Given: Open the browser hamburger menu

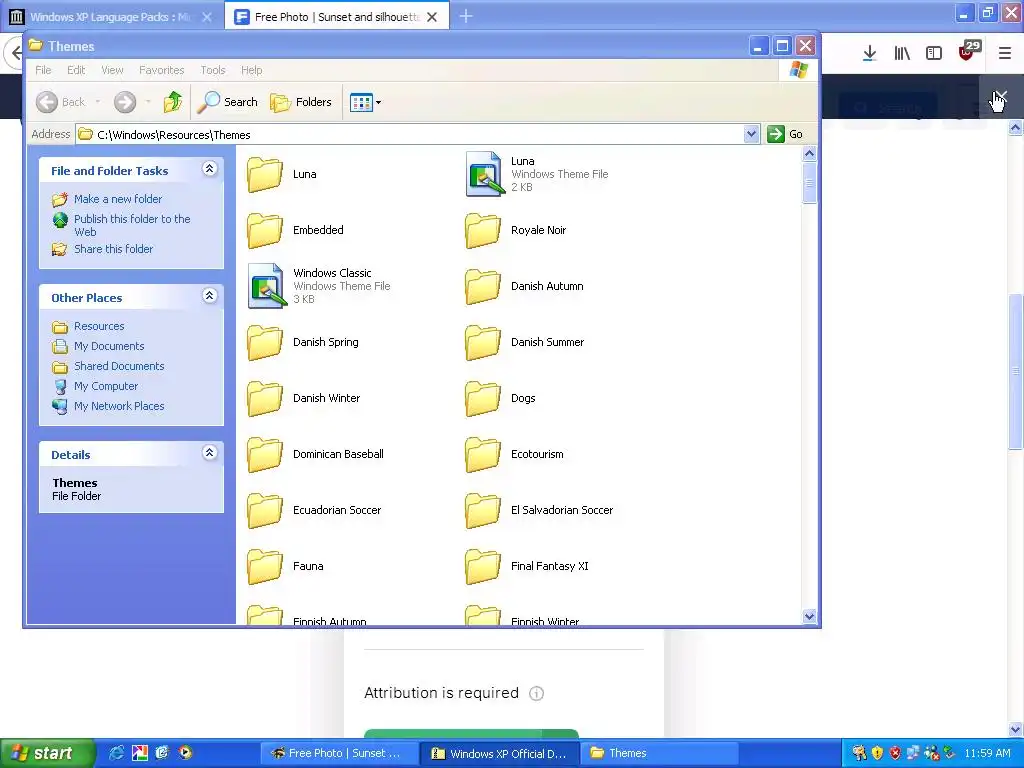Looking at the screenshot, I should pyautogui.click(x=1005, y=54).
